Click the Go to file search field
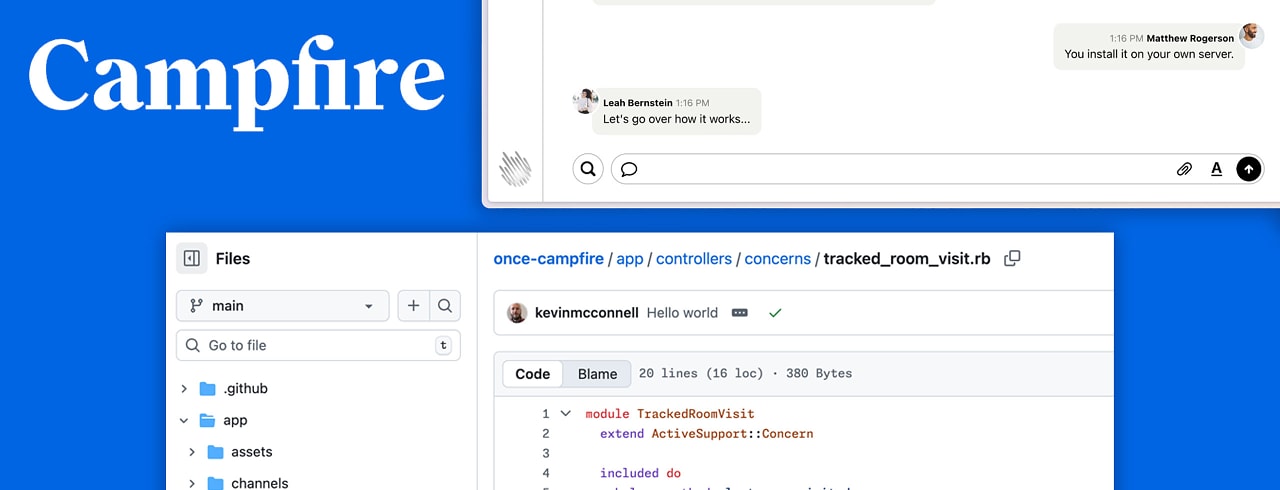 318,345
